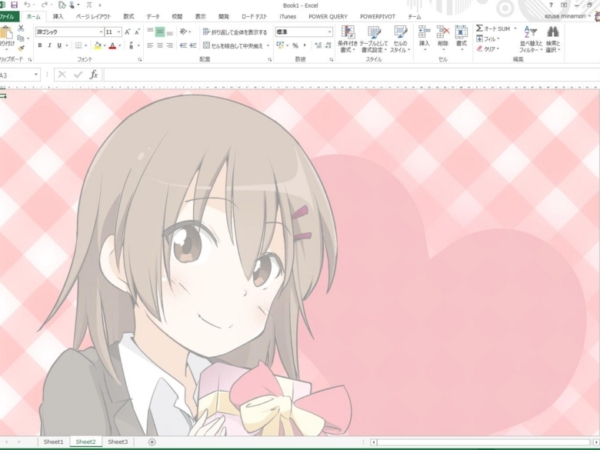Image resolution: width=600 pixels, height=450 pixels.
Task: Align text to the left
Action: point(150,46)
